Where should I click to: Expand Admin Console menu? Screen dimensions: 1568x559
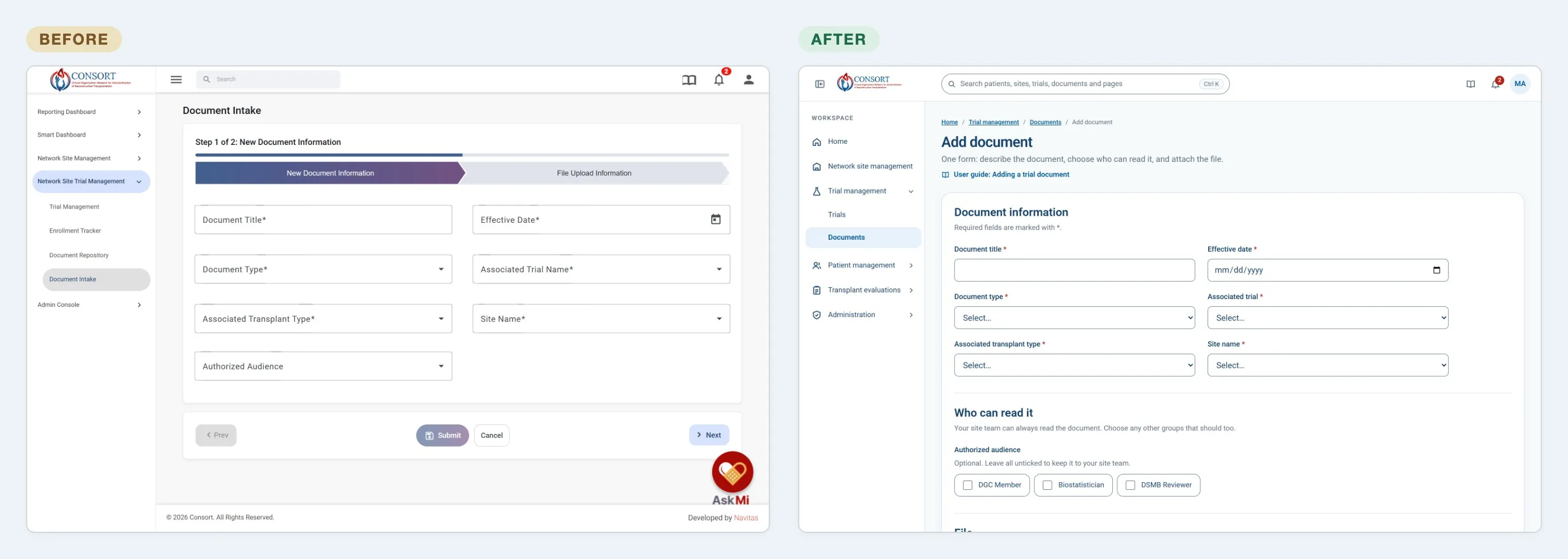[x=90, y=305]
